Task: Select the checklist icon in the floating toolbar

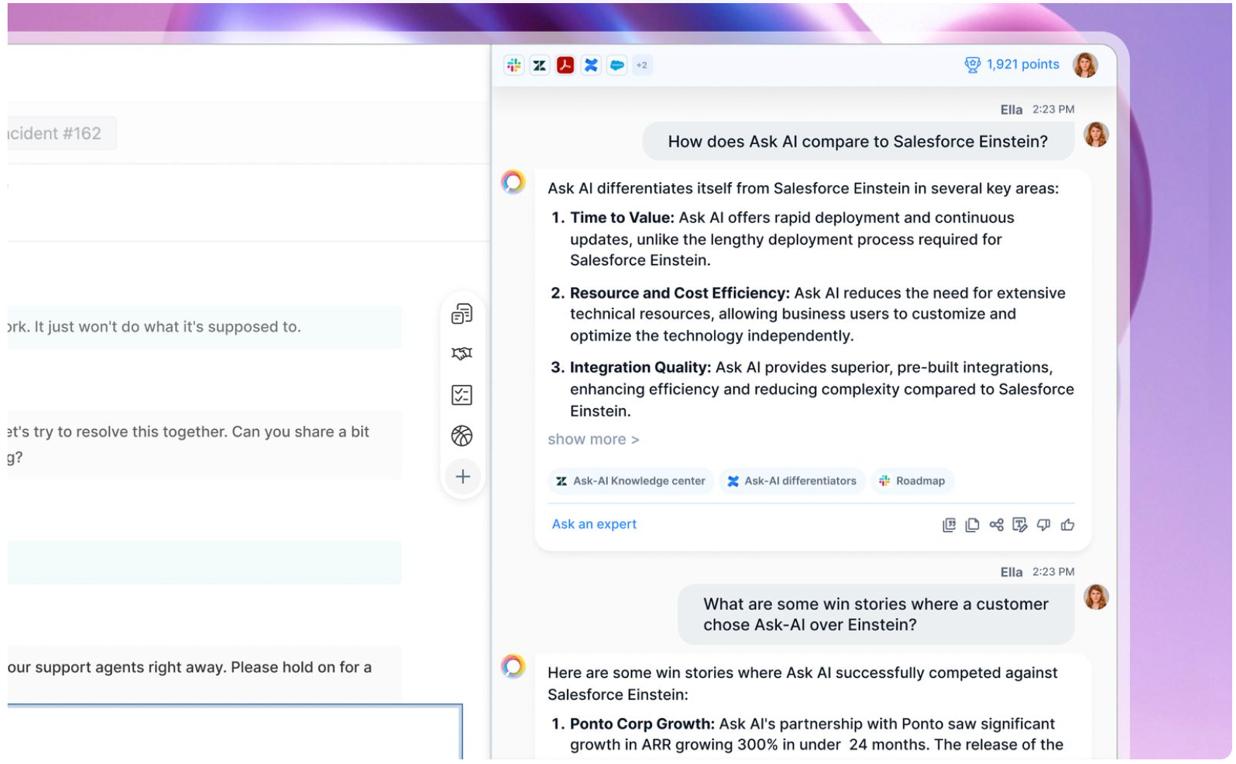Action: pos(462,394)
